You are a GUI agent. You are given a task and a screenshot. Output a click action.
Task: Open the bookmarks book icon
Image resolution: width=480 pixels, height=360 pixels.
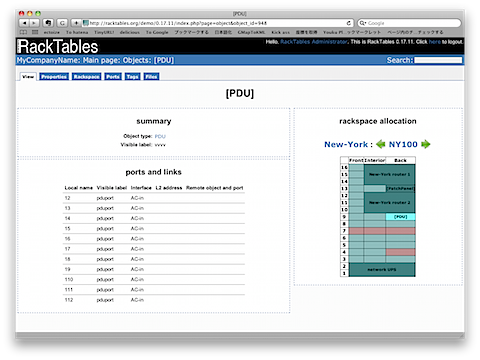23,32
